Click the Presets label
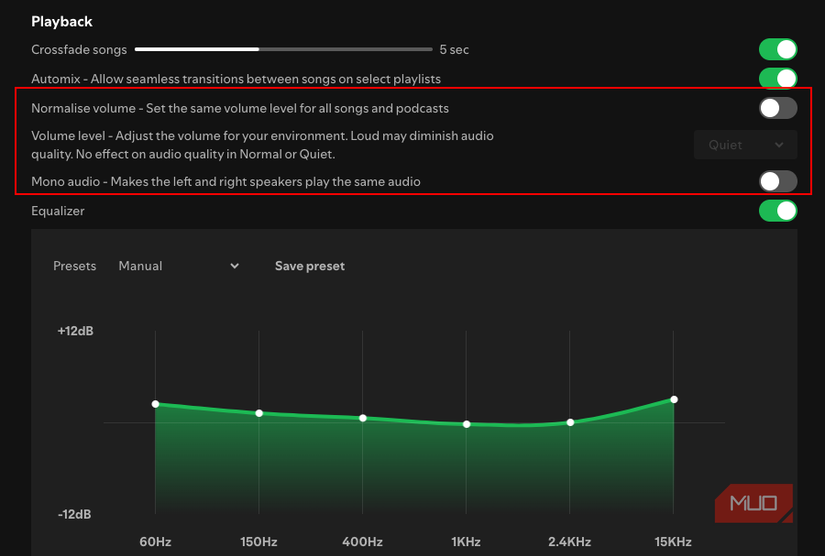 [75, 266]
